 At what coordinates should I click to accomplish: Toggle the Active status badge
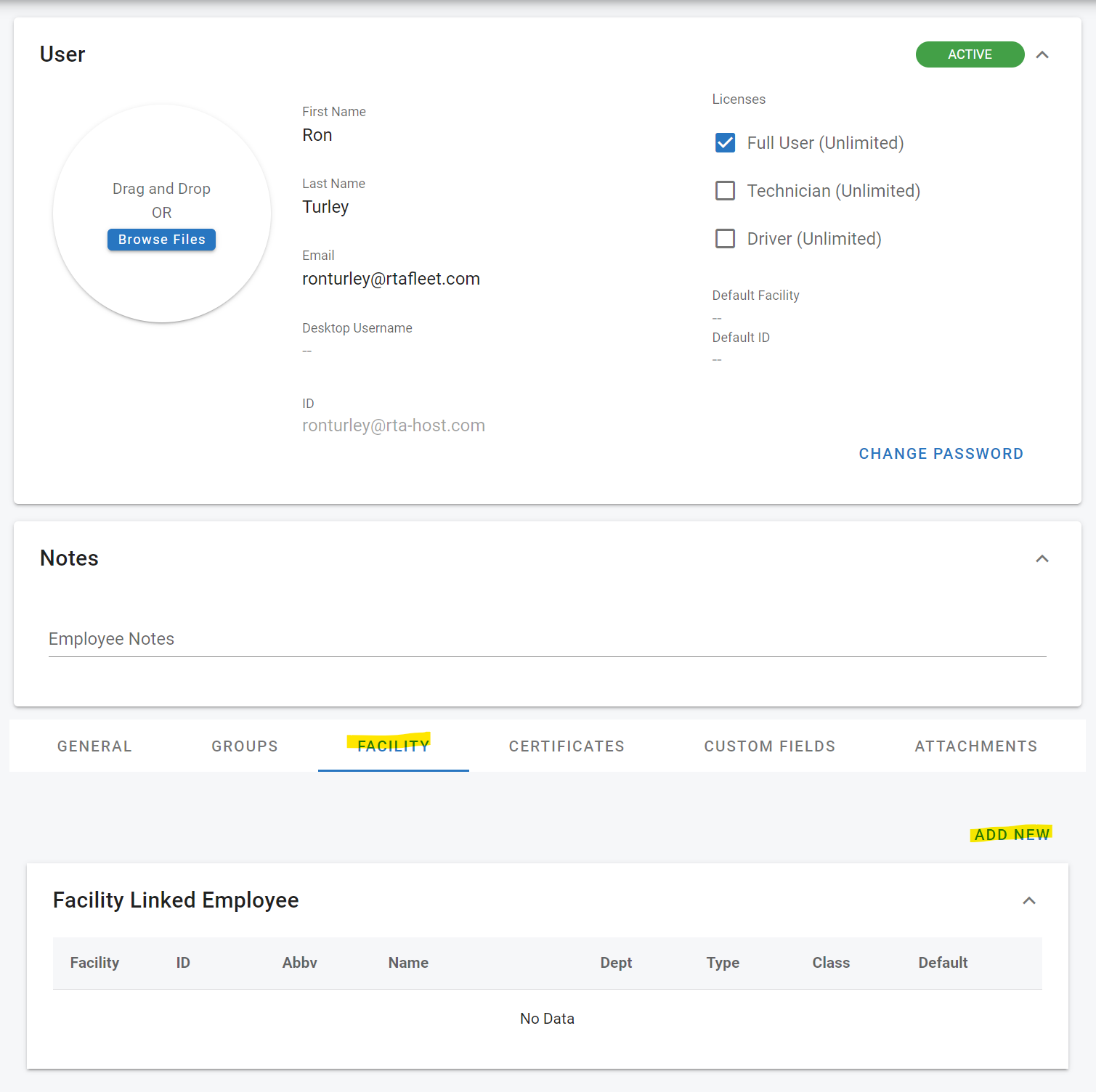pos(970,54)
